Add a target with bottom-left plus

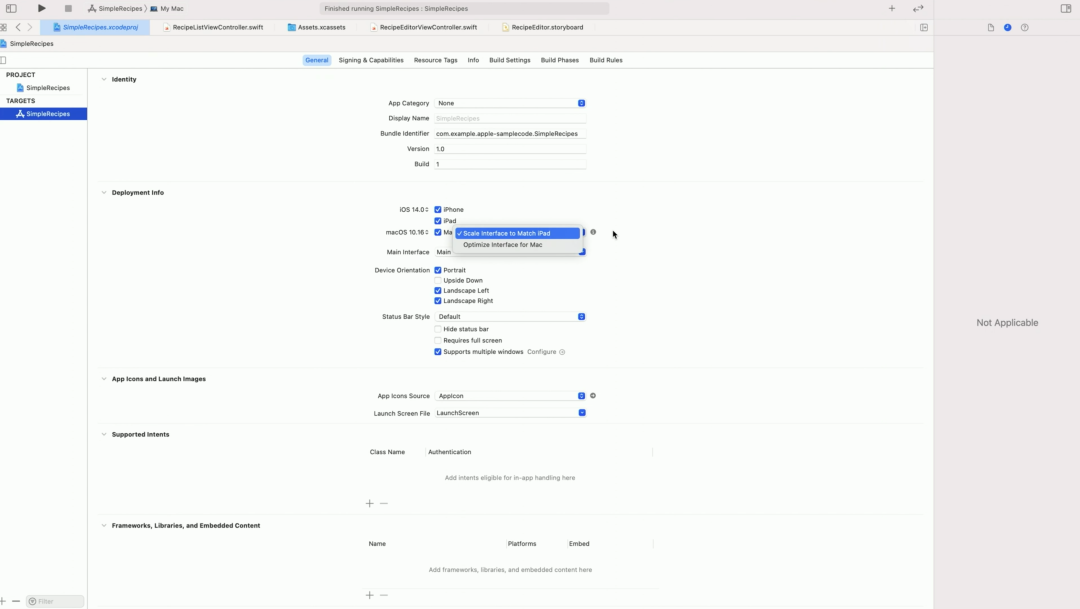[3, 601]
